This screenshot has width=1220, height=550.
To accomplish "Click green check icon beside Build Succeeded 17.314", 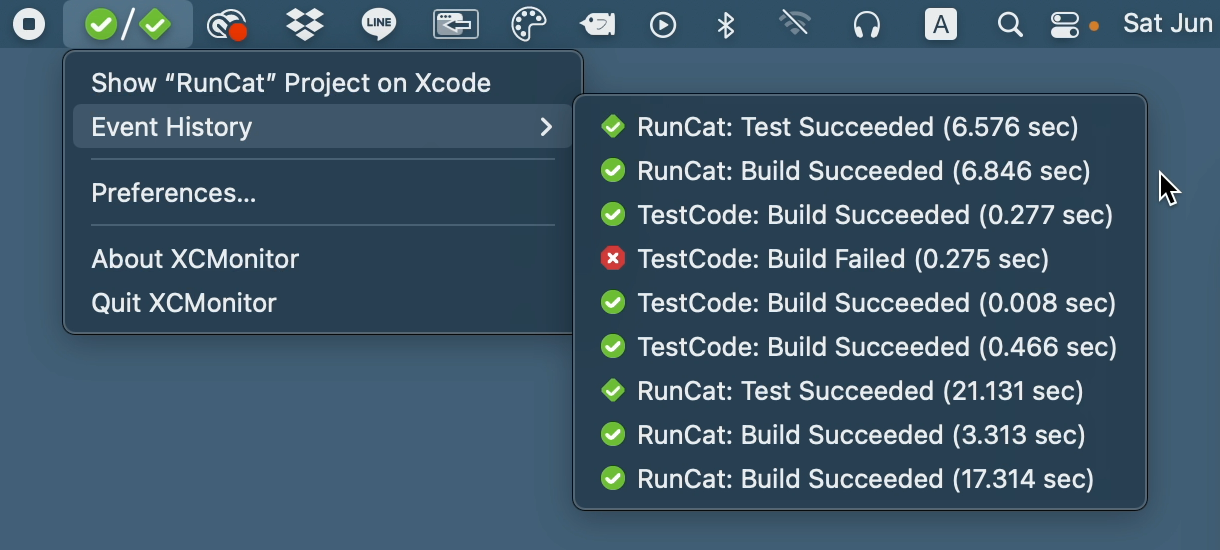I will (x=613, y=479).
